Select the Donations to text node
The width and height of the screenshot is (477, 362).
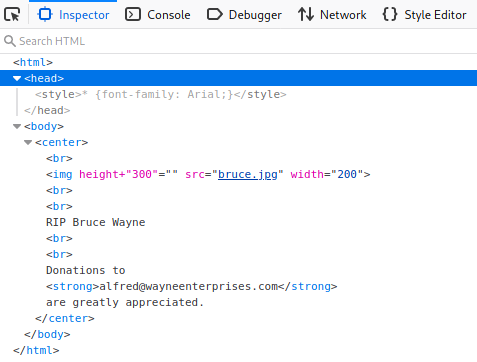[x=86, y=270]
